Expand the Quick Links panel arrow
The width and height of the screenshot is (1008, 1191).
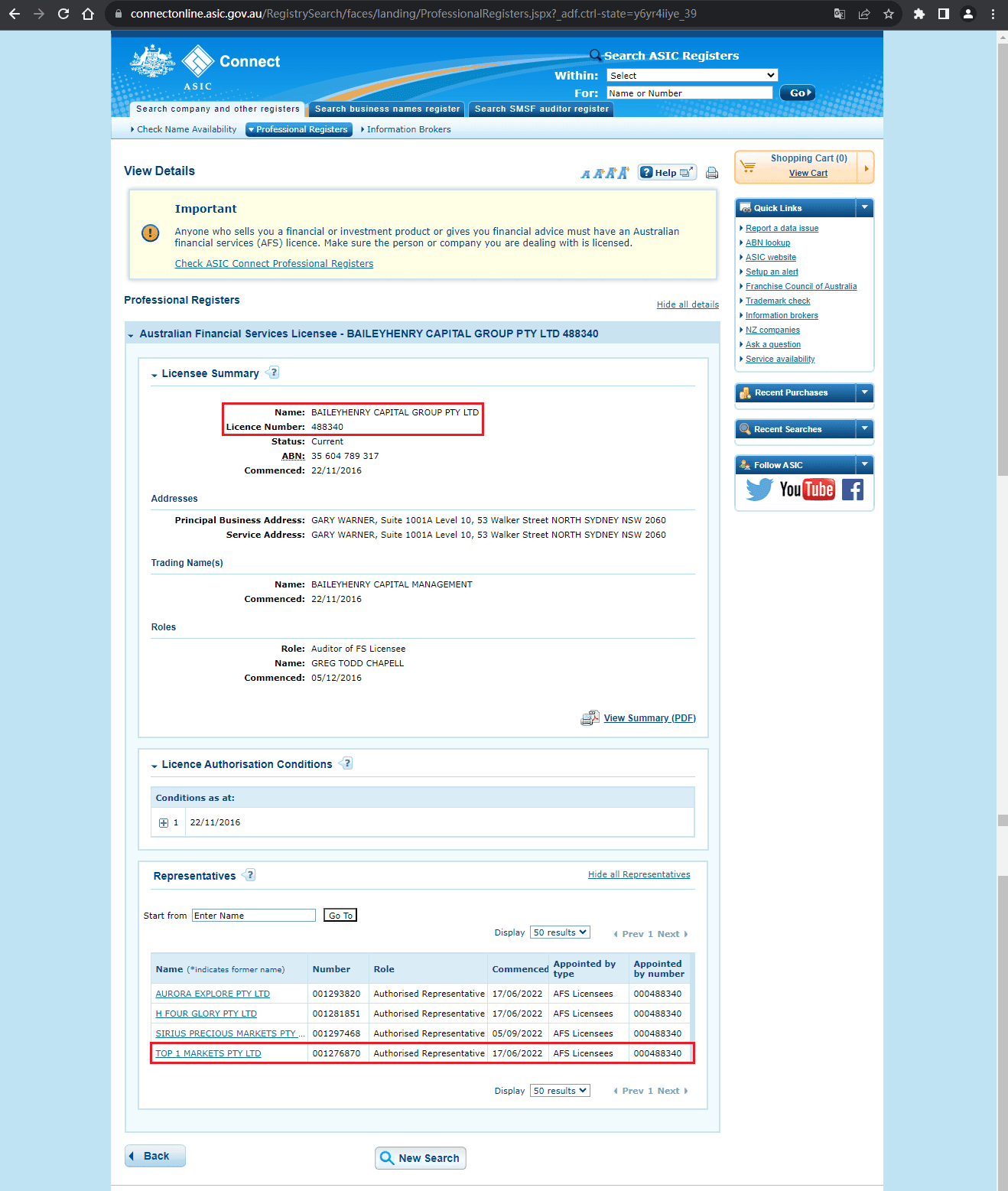[x=865, y=207]
